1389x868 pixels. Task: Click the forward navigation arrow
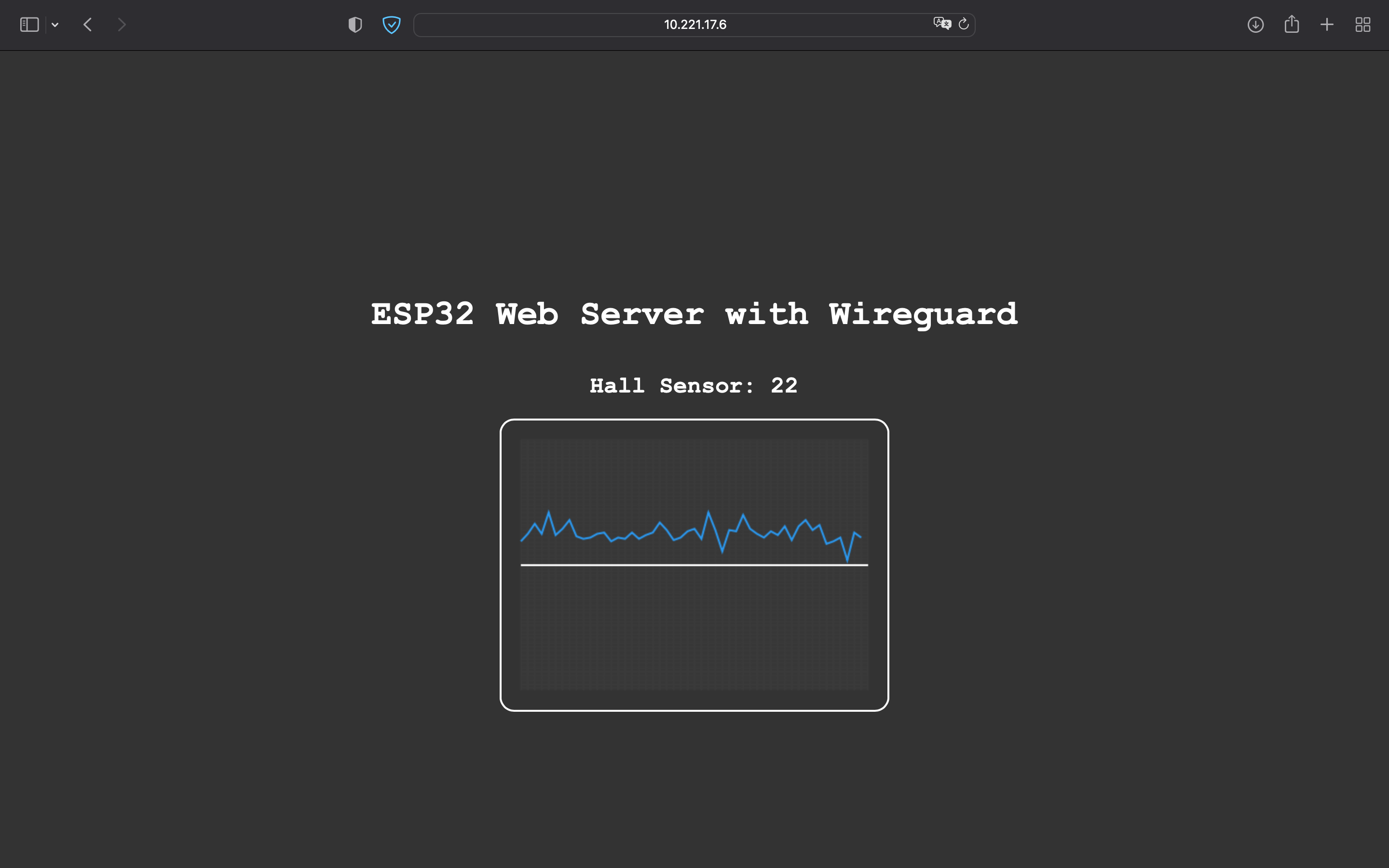click(x=121, y=25)
